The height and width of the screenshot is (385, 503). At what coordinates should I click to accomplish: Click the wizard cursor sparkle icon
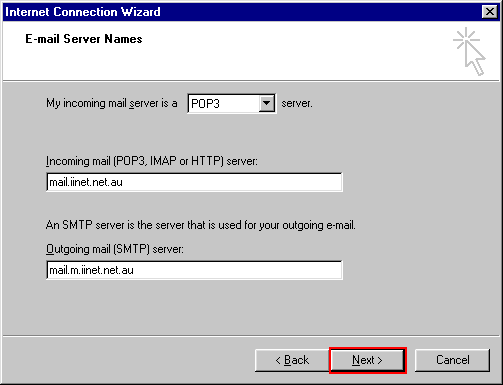[x=470, y=52]
